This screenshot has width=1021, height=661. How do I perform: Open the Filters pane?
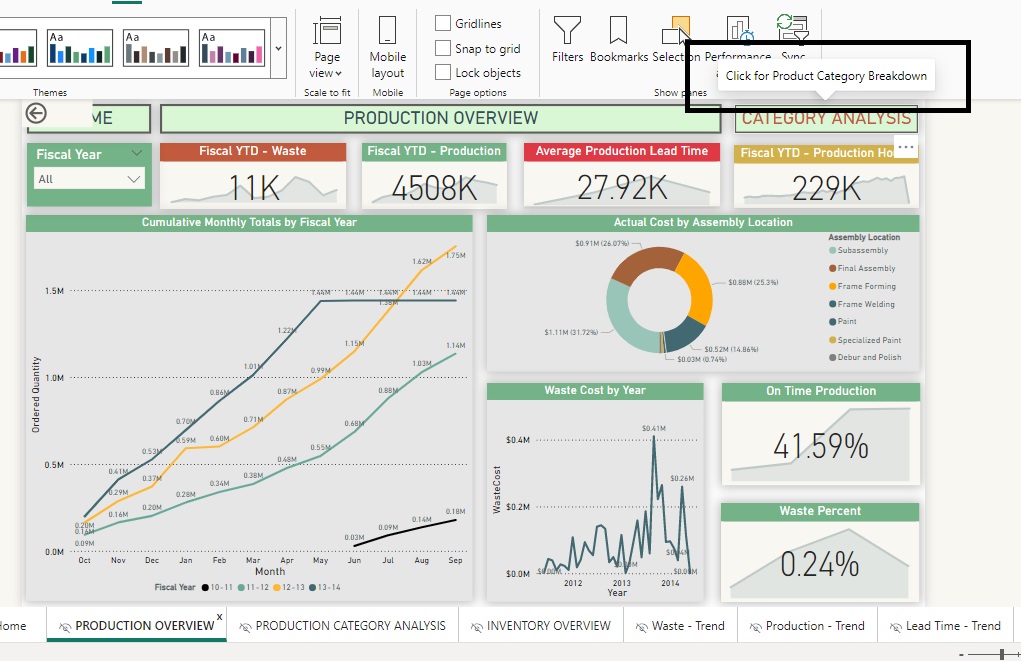click(567, 40)
